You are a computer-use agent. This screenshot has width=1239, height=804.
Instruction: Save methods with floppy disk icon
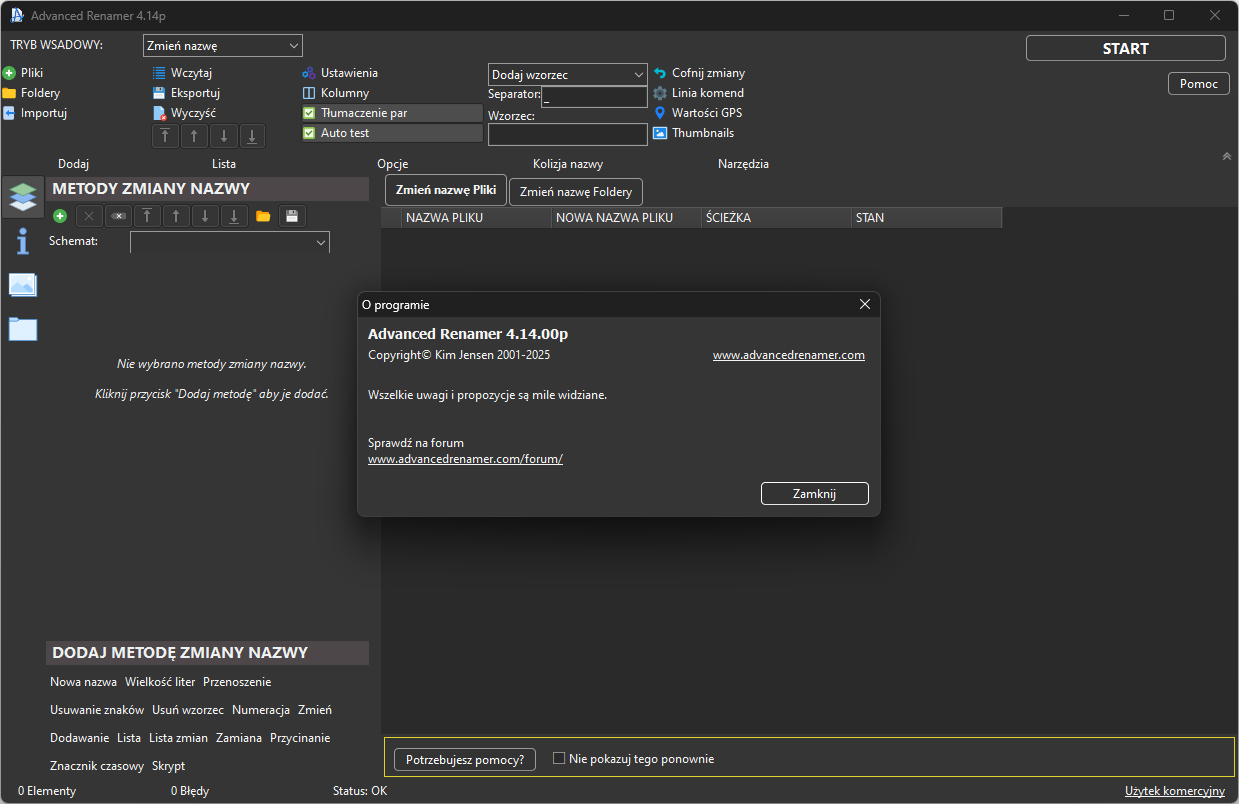[x=291, y=216]
